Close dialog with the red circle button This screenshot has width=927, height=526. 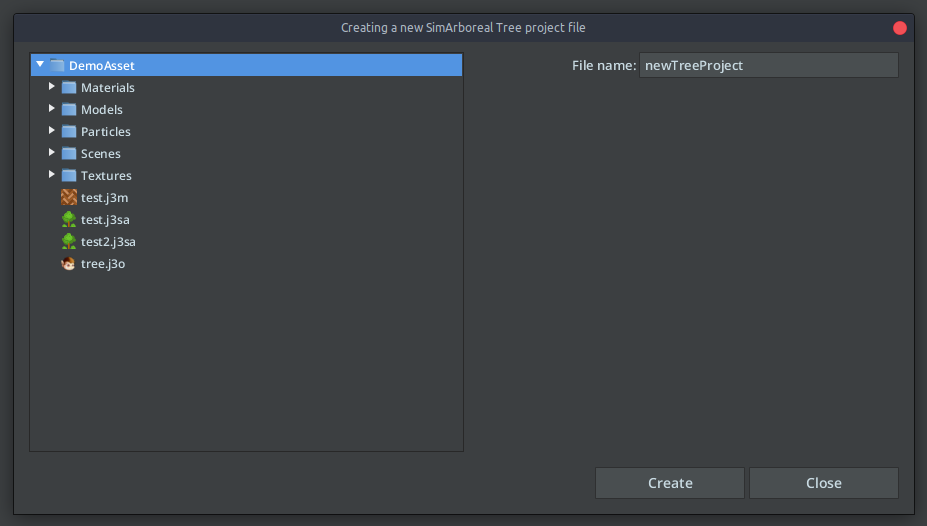[900, 28]
